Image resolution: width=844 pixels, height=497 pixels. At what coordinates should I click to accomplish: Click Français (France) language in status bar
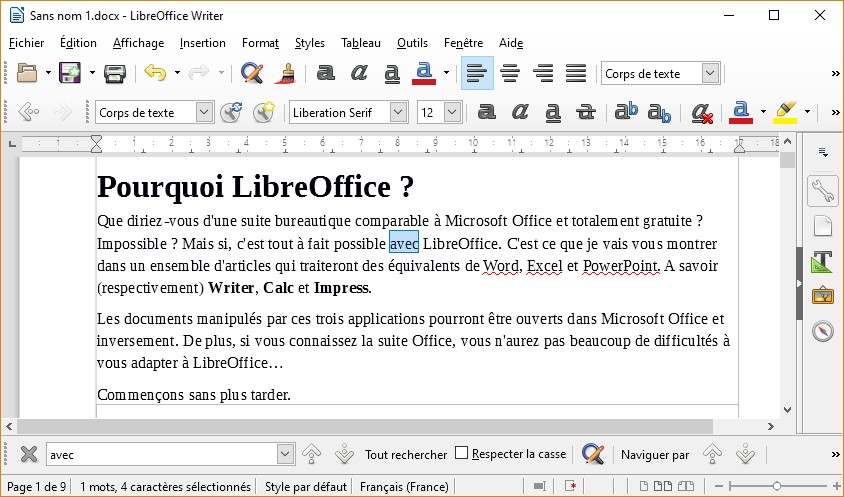click(x=404, y=487)
